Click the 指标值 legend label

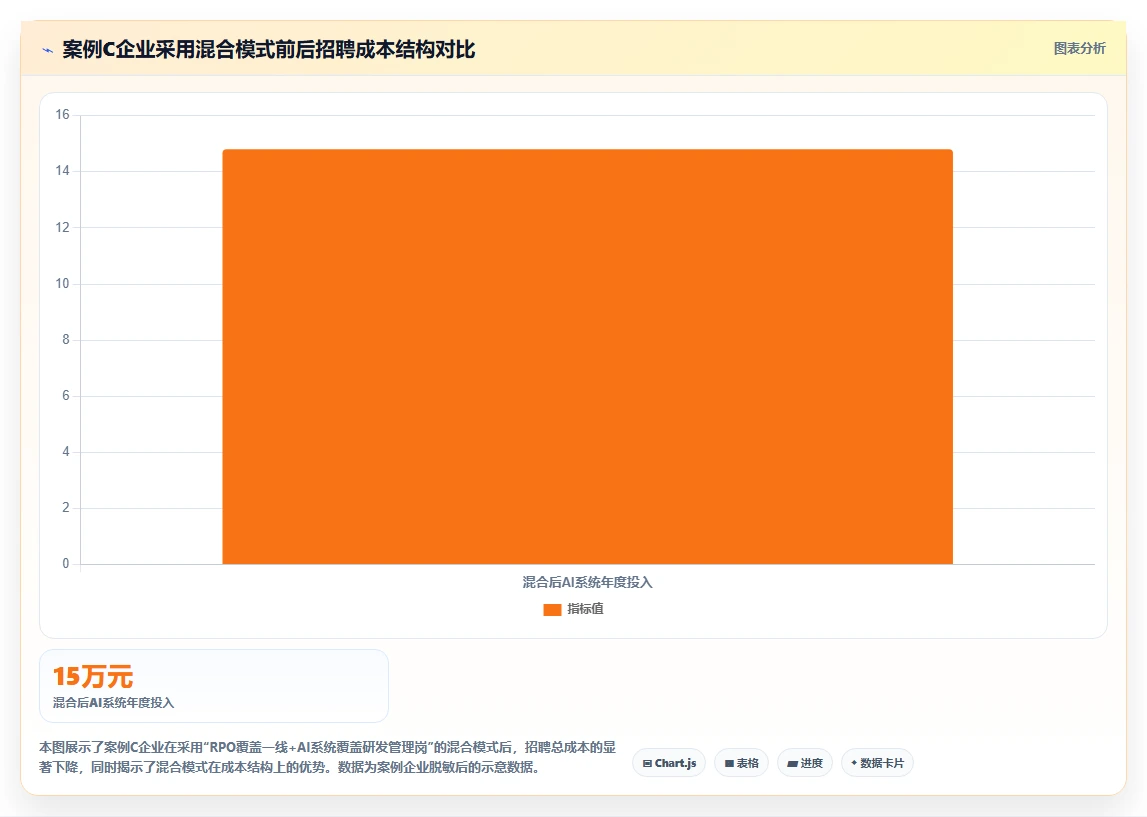585,609
